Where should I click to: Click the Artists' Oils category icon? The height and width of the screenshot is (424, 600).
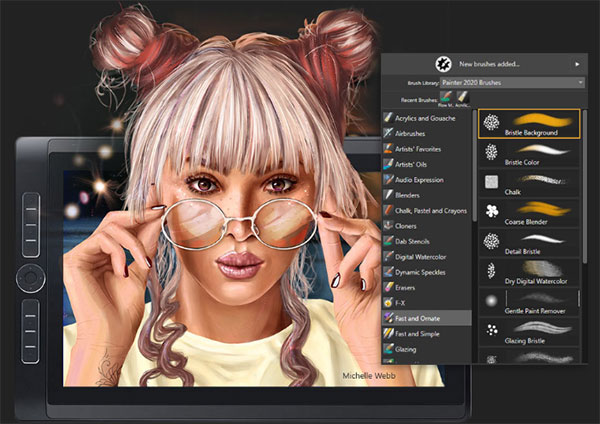point(388,164)
